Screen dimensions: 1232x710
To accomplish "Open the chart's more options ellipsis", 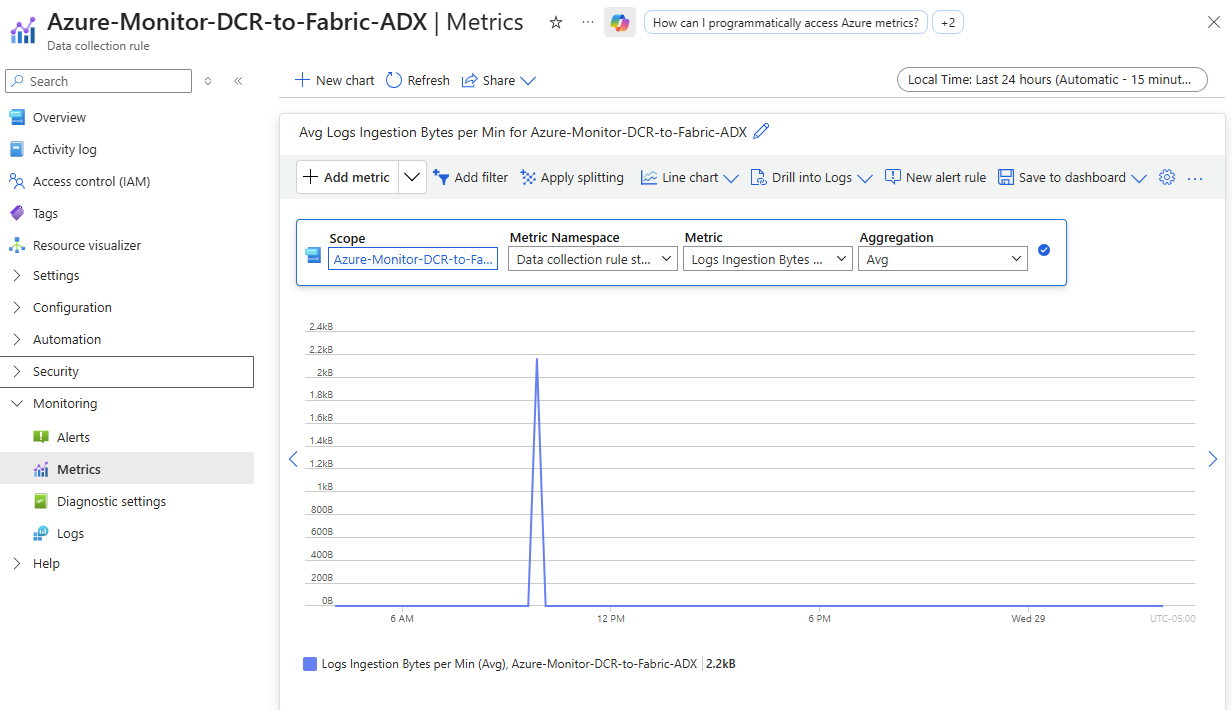I will 1194,177.
